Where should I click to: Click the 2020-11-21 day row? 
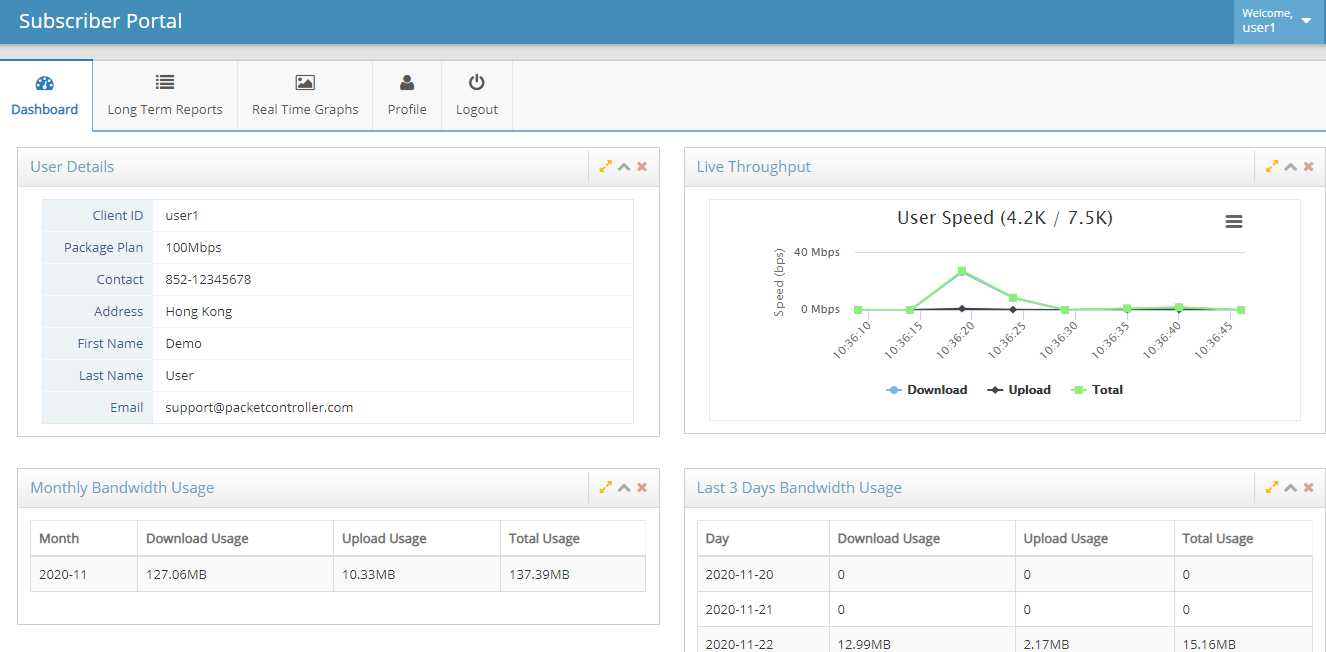(1005, 609)
